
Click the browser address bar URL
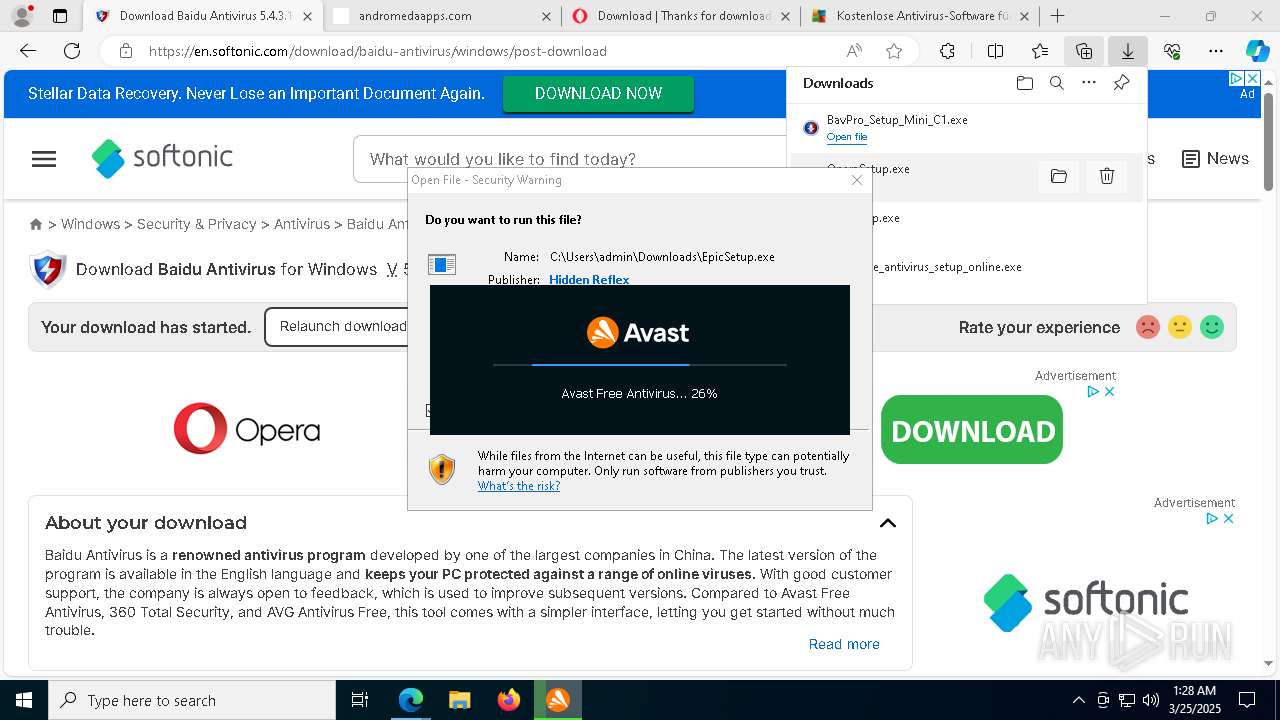coord(378,51)
